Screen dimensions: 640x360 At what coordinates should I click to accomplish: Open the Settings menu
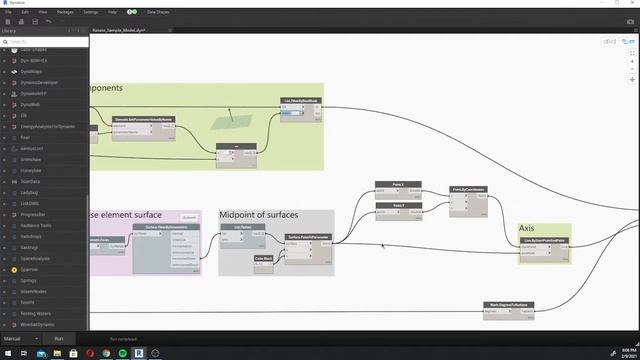(91, 12)
